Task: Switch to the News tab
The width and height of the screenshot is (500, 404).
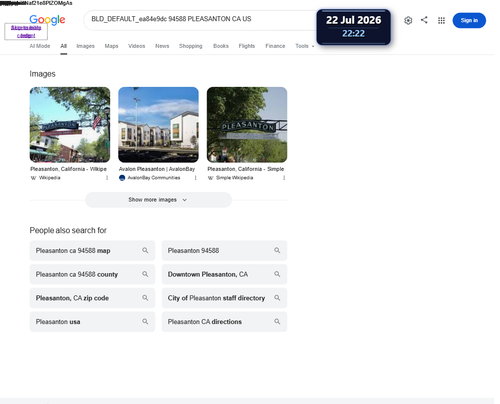Action: [x=162, y=46]
